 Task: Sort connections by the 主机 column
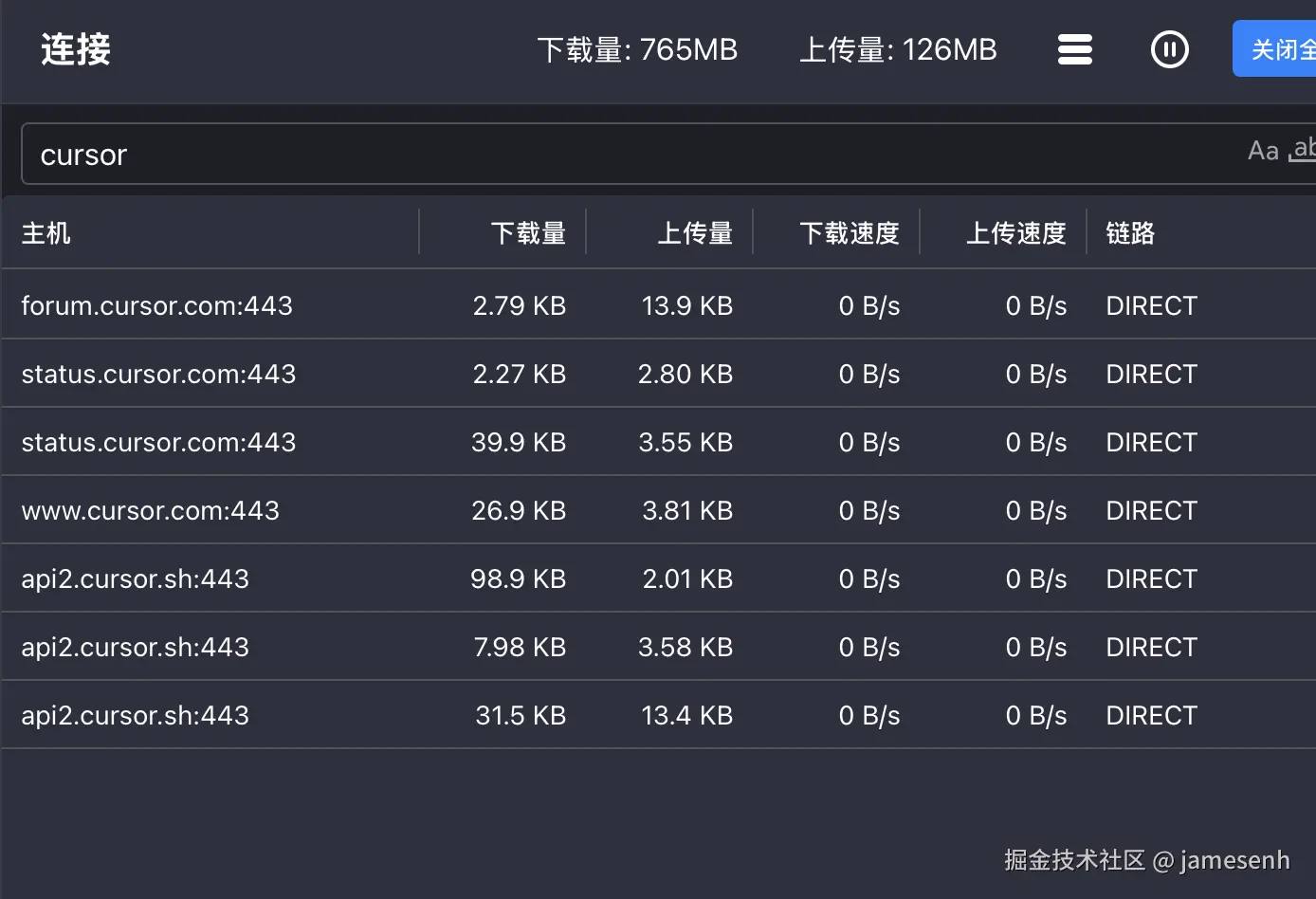[46, 232]
